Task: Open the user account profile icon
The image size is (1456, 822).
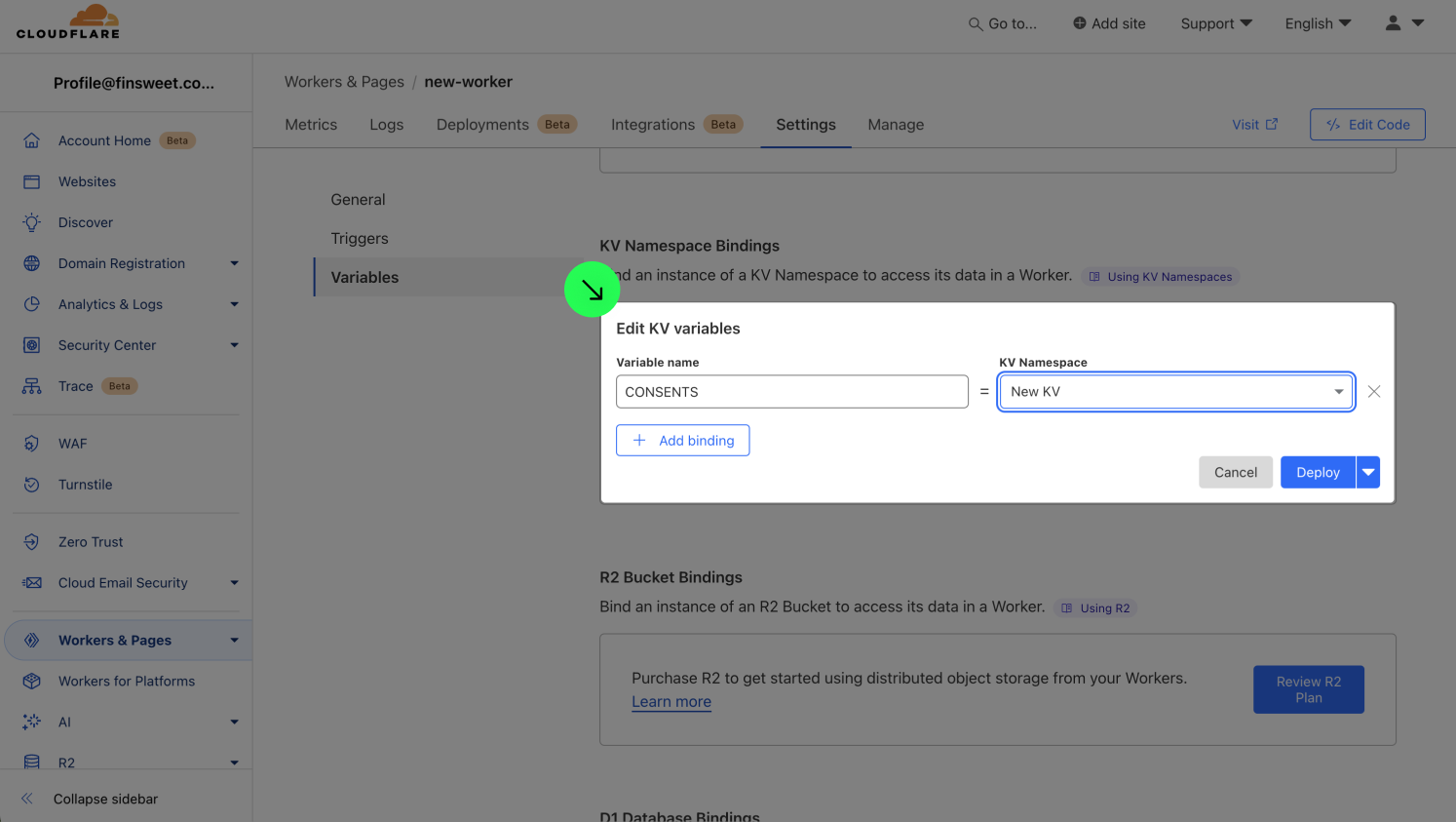Action: (1393, 22)
